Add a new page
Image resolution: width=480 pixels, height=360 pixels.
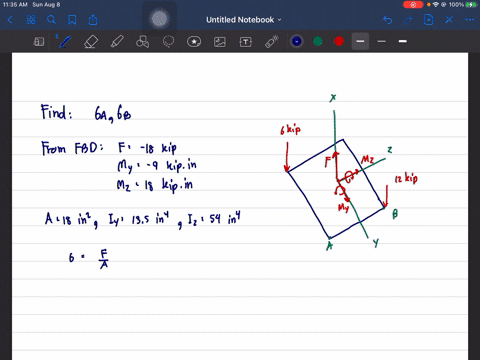(428, 20)
